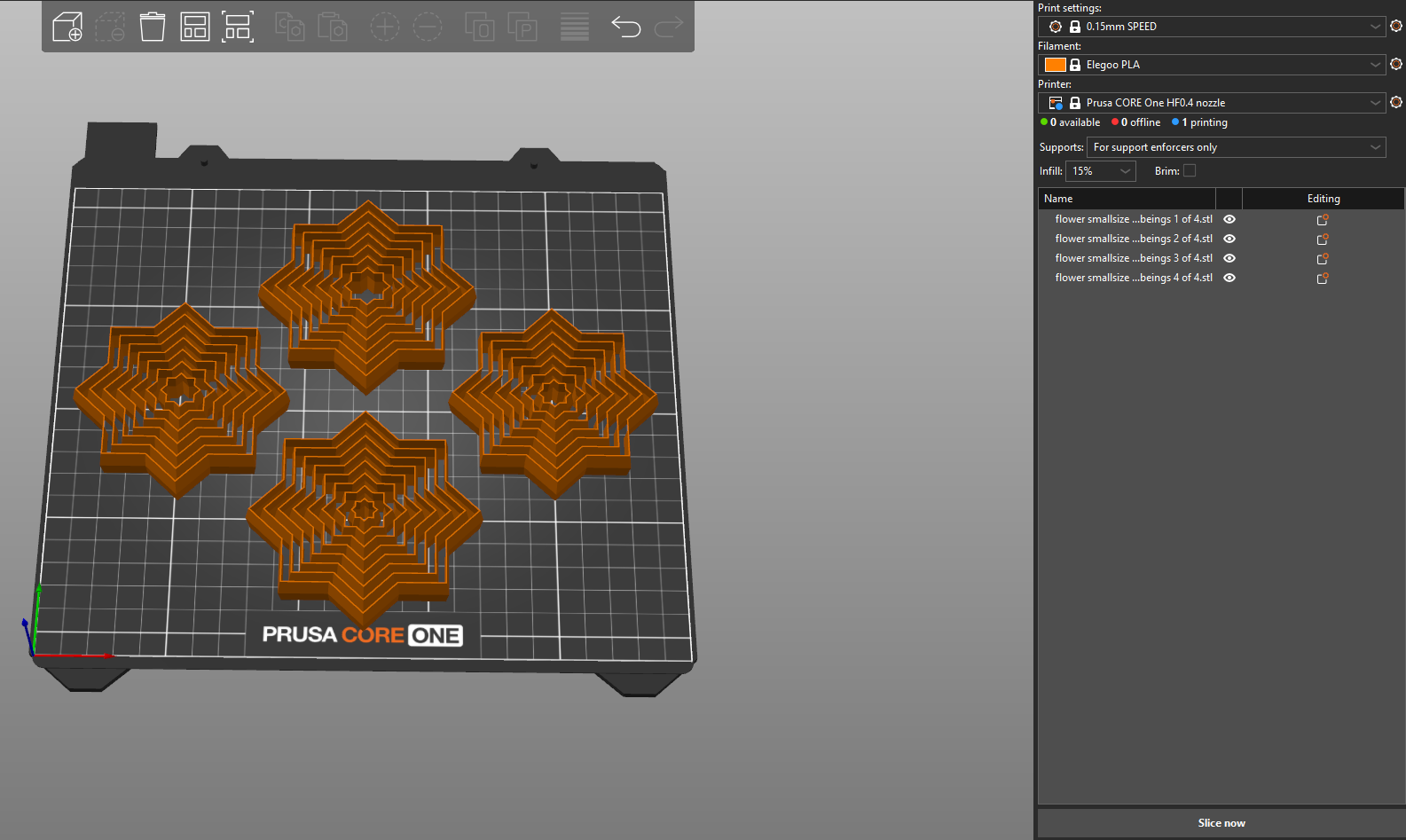Open printer settings gear icon

[x=1396, y=103]
